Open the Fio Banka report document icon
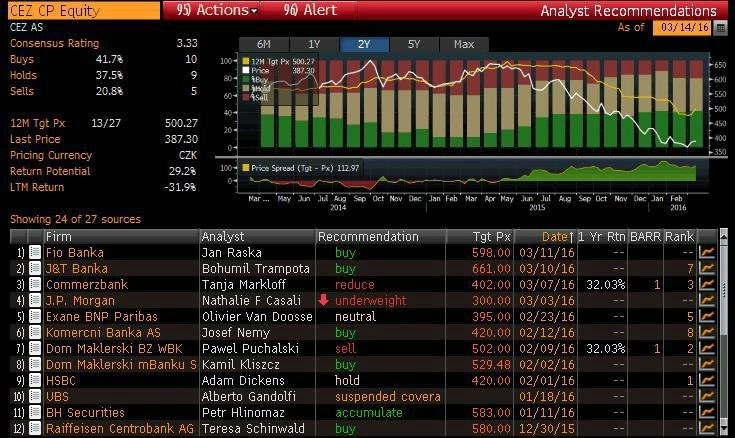The height and width of the screenshot is (438, 735). (35, 252)
